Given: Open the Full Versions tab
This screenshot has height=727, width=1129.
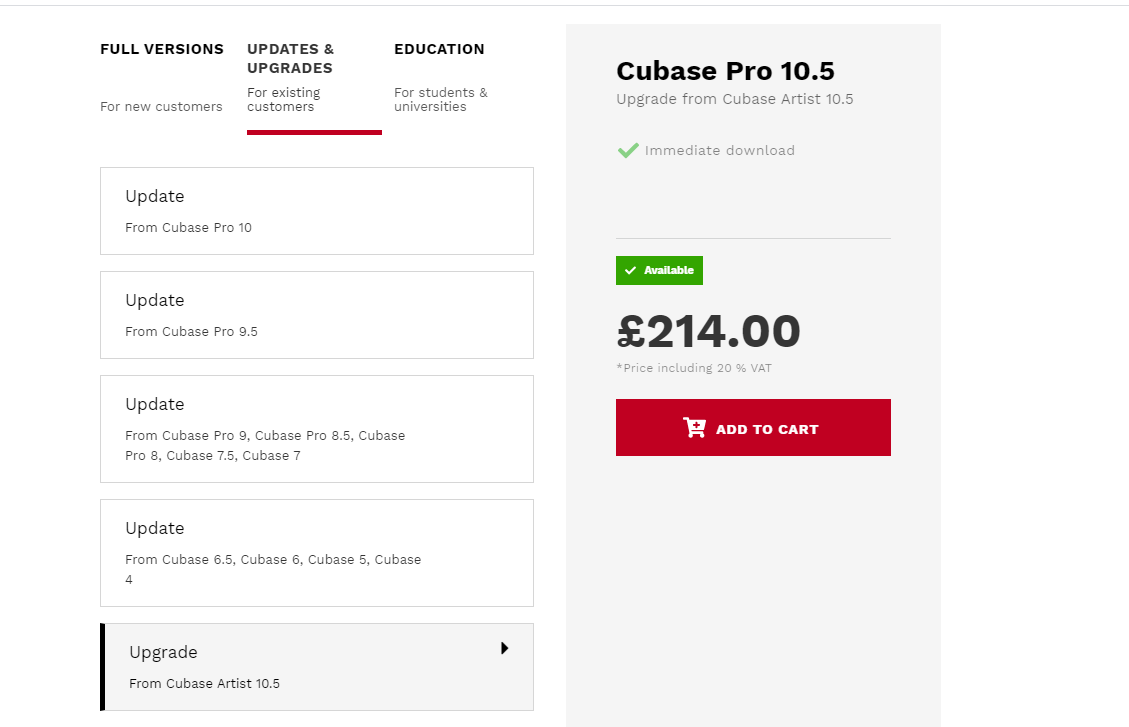Looking at the screenshot, I should [x=162, y=49].
